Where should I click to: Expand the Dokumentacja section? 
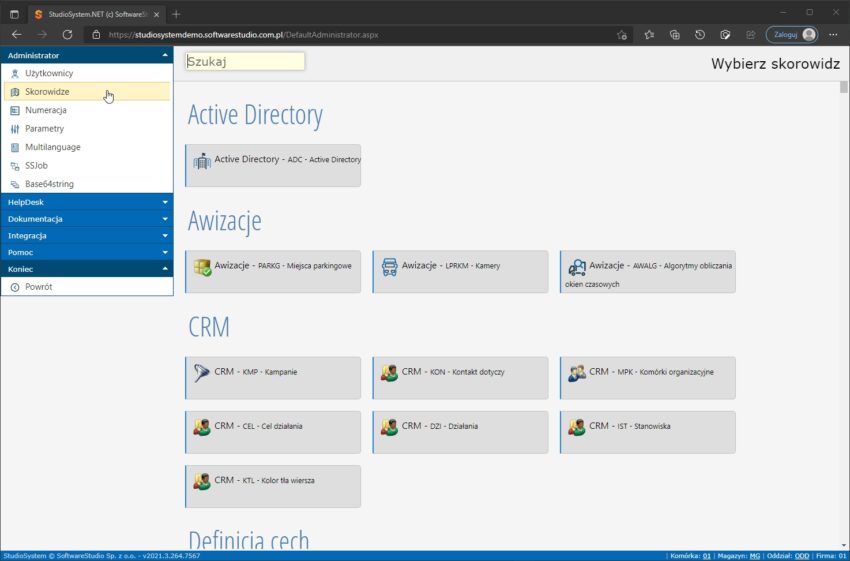[x=87, y=219]
